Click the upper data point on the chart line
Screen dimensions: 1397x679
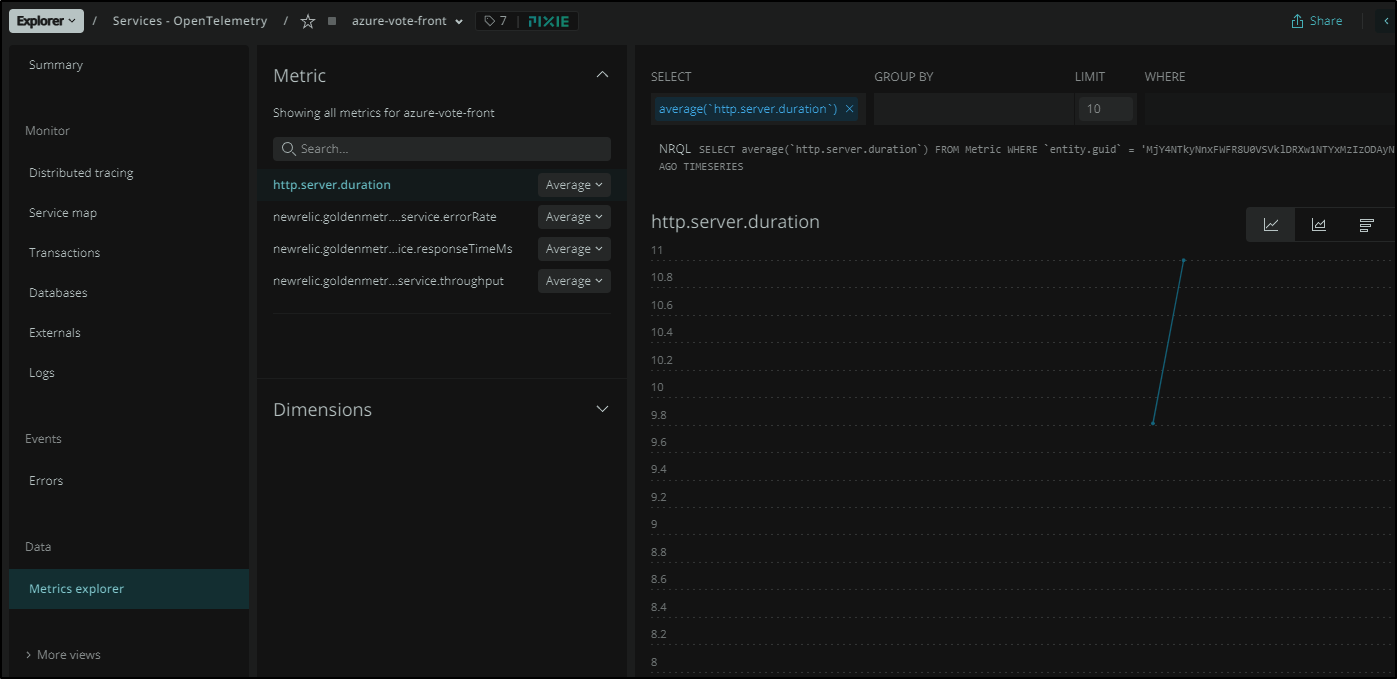(1183, 260)
